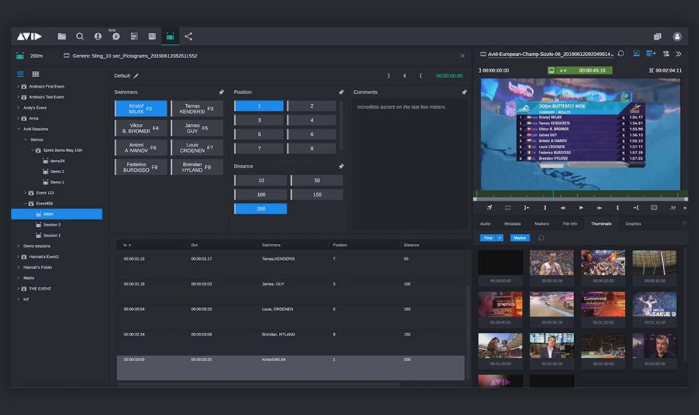The width and height of the screenshot is (699, 415).
Task: Click the search magnifier icon
Action: (x=80, y=36)
